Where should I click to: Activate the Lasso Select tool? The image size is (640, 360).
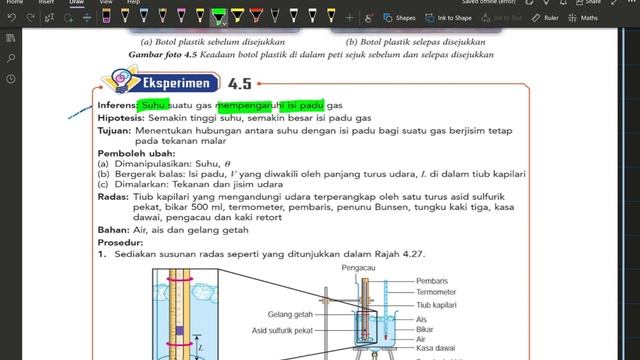[x=68, y=18]
